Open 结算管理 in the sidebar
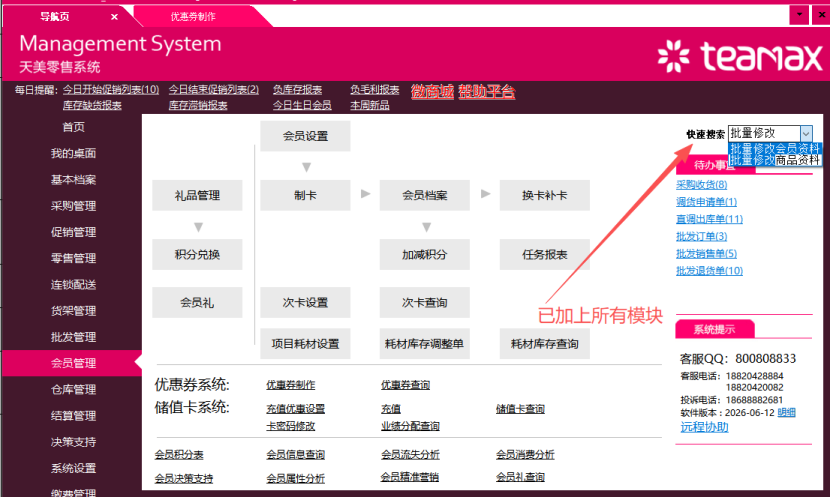 (x=73, y=415)
